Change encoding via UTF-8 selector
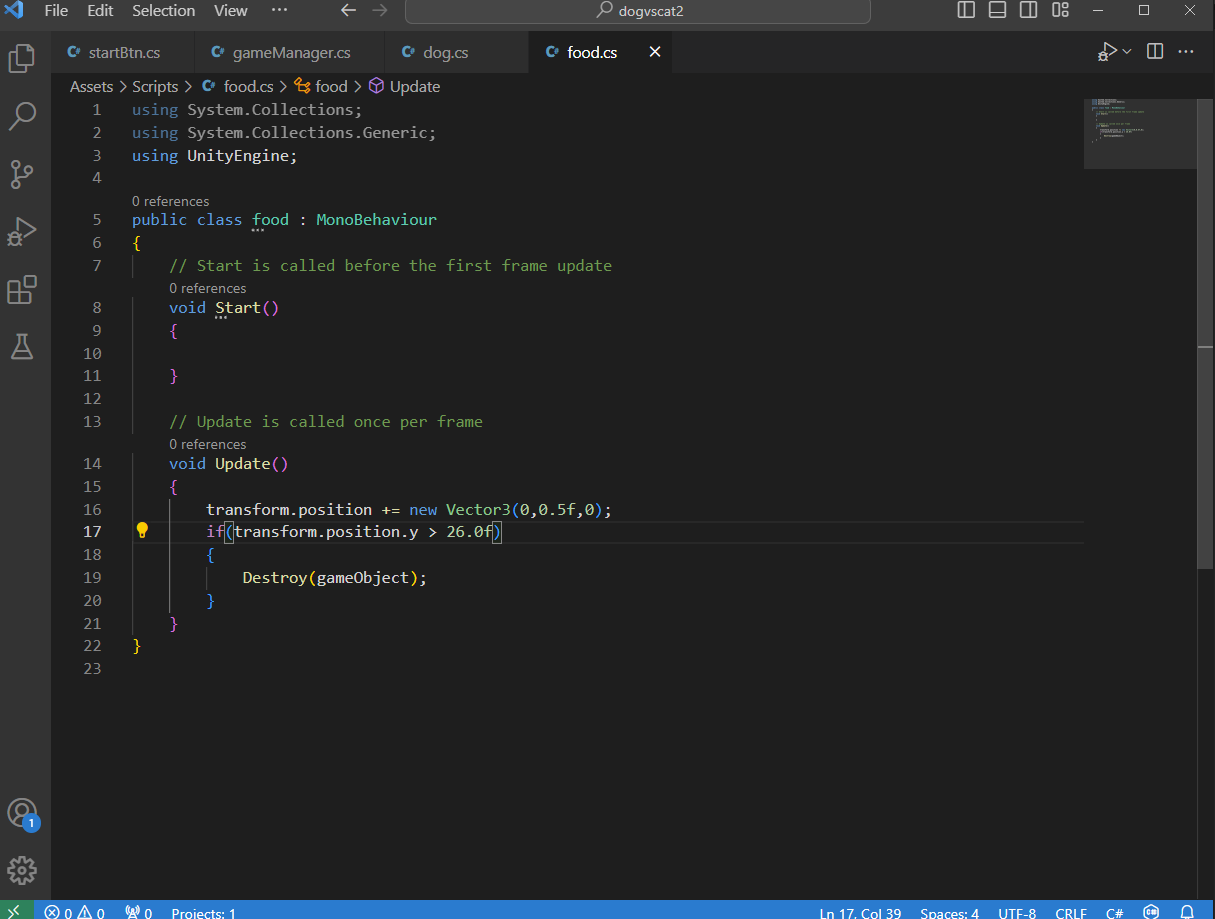 1016,912
